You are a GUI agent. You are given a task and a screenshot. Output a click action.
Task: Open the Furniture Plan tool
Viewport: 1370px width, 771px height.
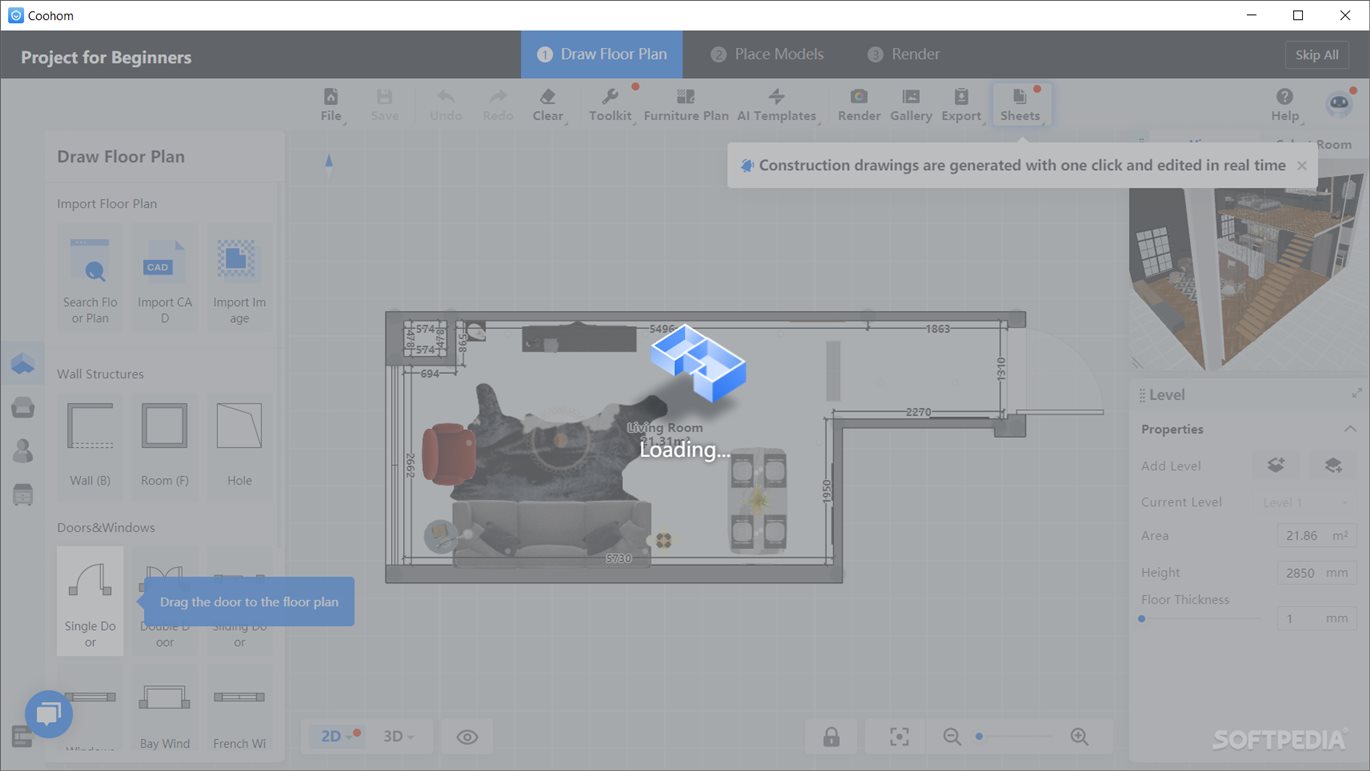(686, 104)
